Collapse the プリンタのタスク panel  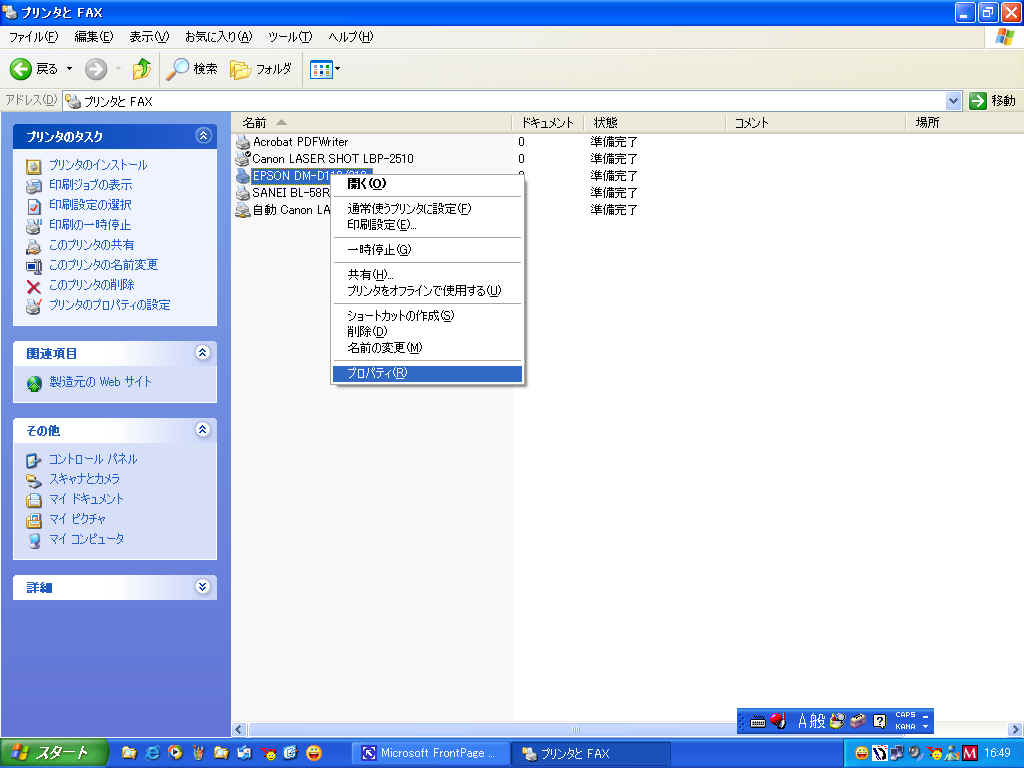203,136
